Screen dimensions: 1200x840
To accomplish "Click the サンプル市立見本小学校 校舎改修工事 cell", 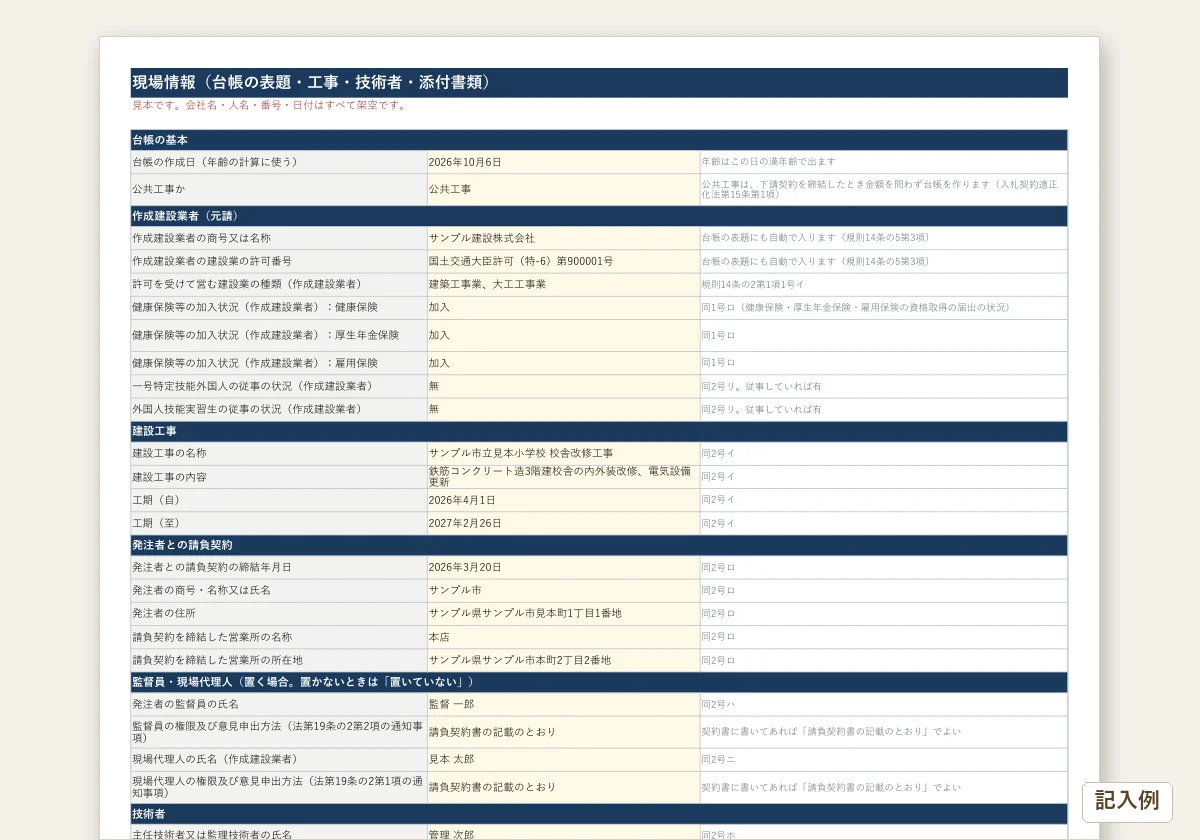I will (x=564, y=453).
